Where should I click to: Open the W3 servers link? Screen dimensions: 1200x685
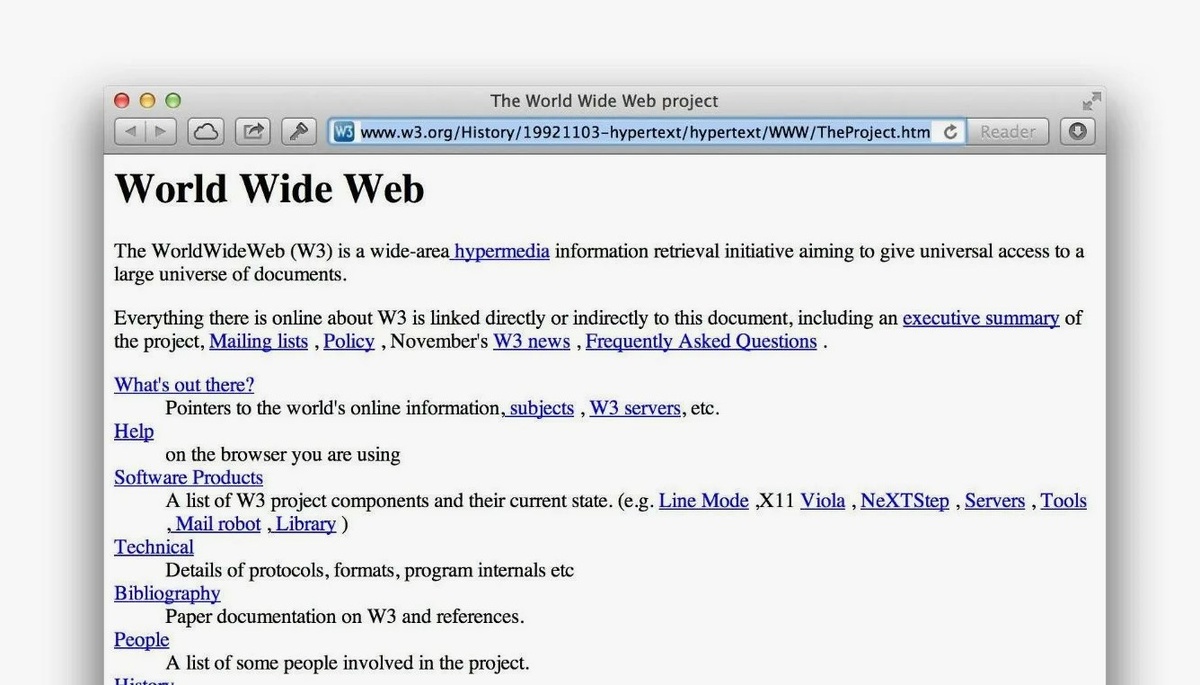coord(636,408)
